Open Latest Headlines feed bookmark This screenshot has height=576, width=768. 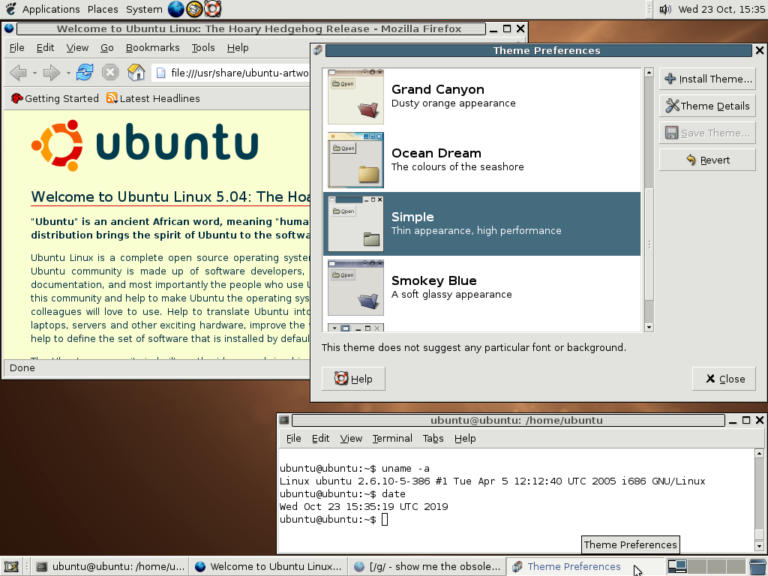coord(153,98)
